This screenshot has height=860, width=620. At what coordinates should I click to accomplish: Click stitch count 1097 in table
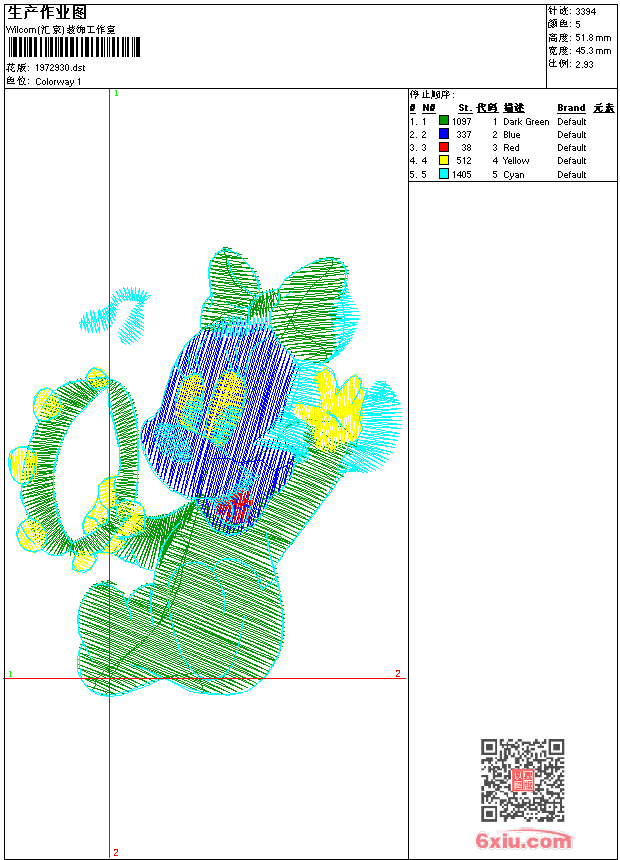pos(461,122)
